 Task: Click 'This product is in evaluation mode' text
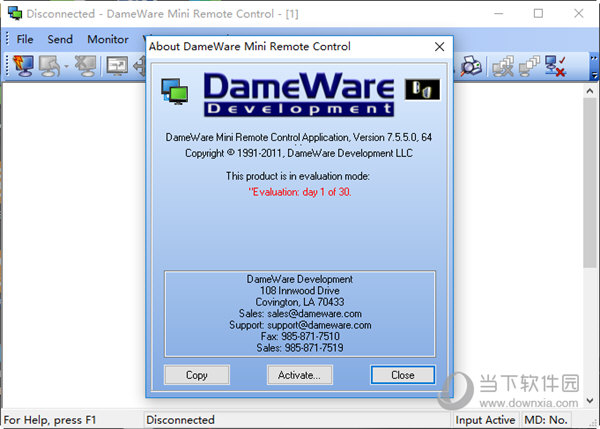(298, 176)
